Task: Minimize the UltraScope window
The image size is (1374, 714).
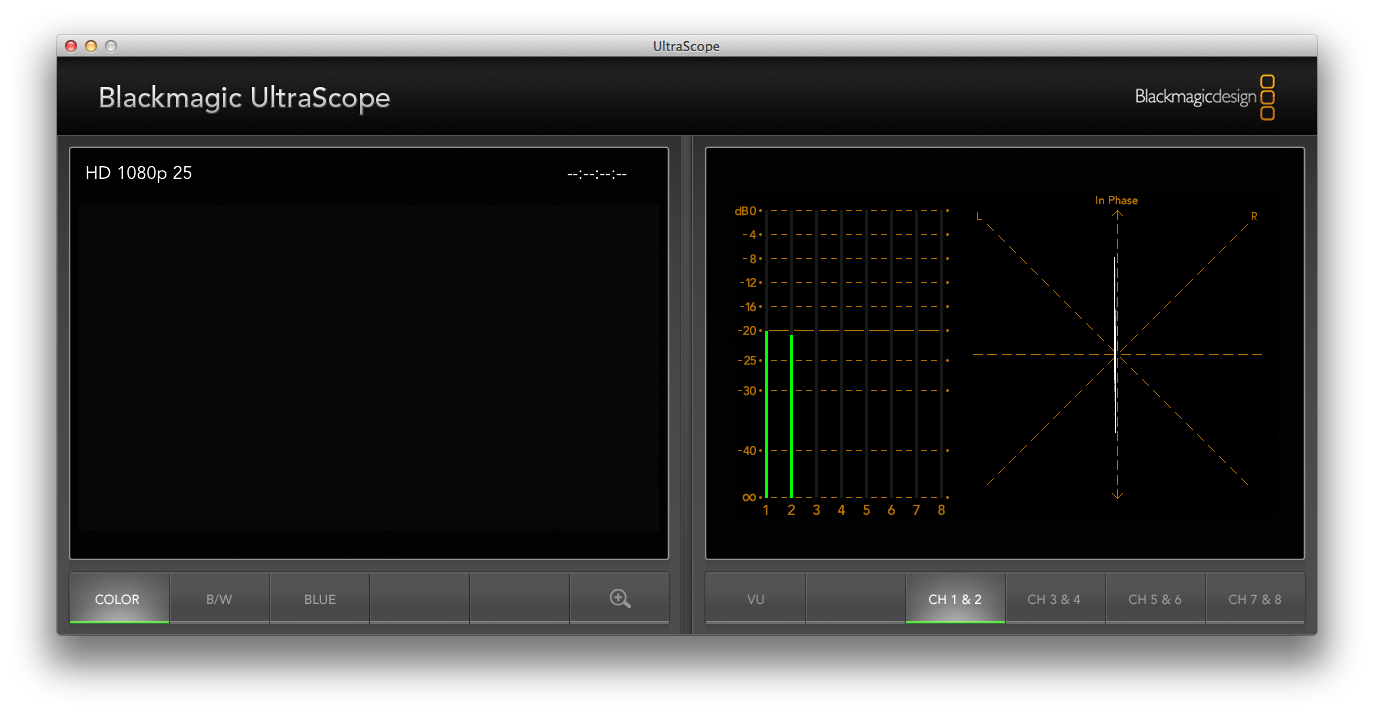Action: click(x=91, y=46)
